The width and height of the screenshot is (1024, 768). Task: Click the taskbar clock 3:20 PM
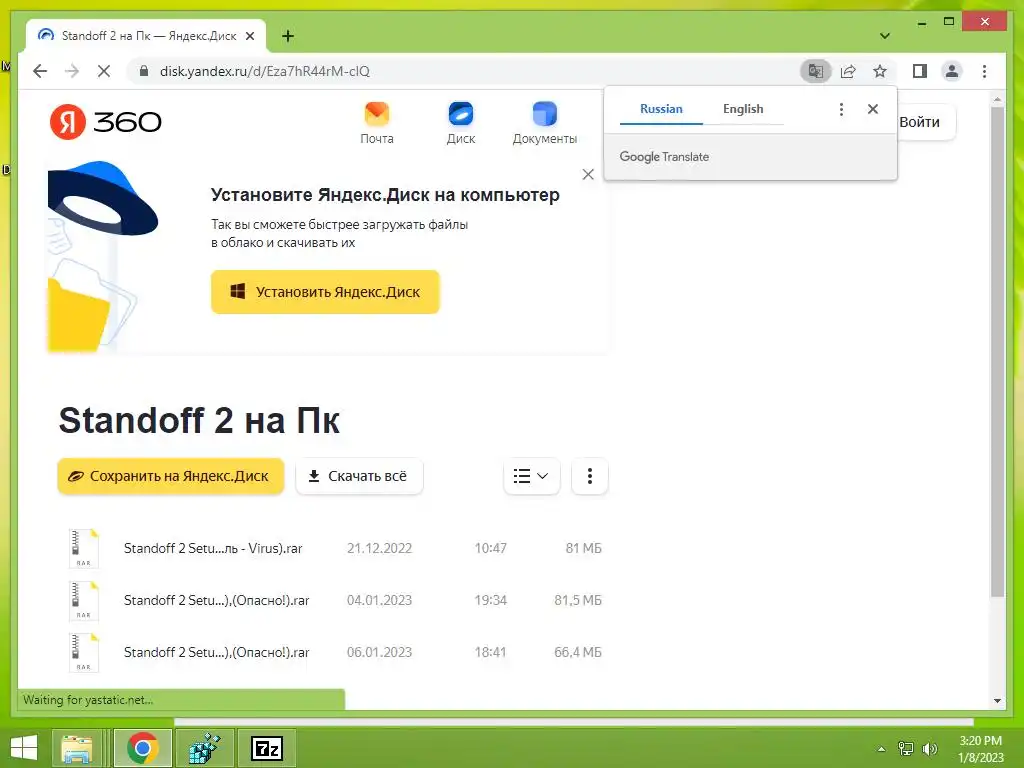980,749
